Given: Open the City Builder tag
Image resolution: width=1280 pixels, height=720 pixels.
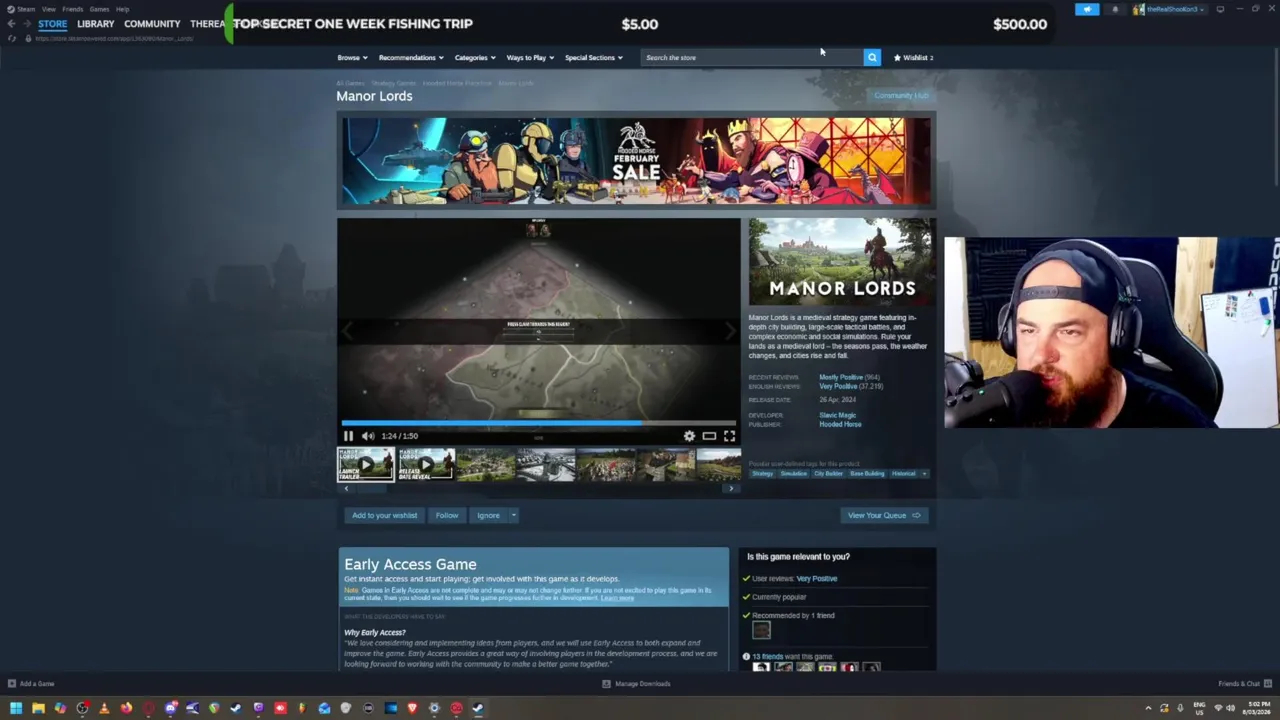Looking at the screenshot, I should [828, 474].
